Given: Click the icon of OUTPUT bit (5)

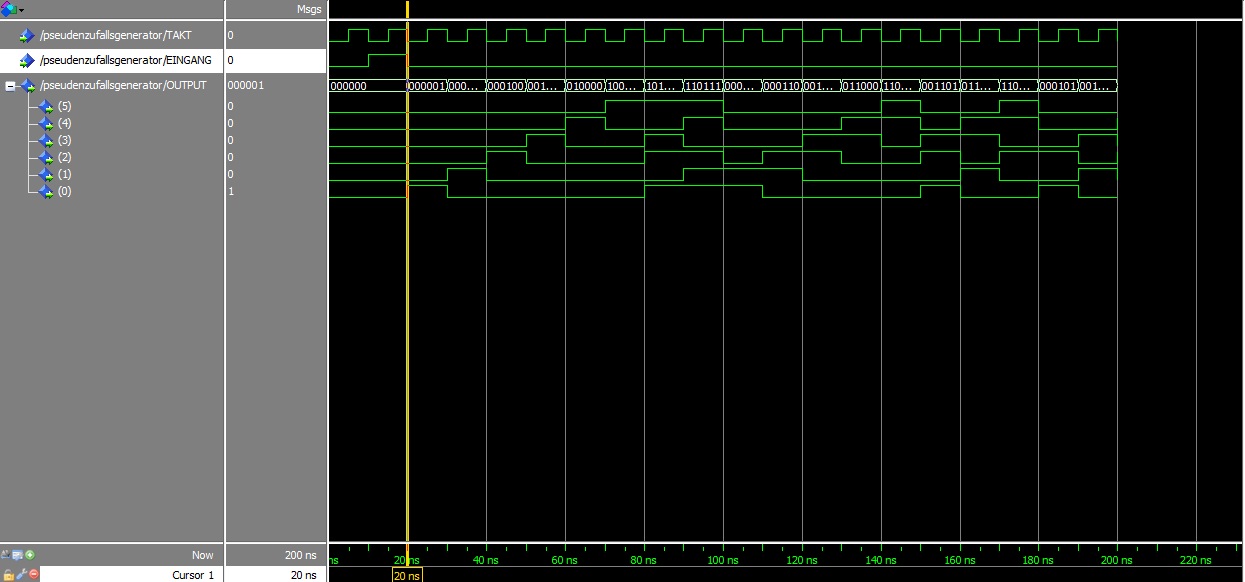Looking at the screenshot, I should pos(45,106).
